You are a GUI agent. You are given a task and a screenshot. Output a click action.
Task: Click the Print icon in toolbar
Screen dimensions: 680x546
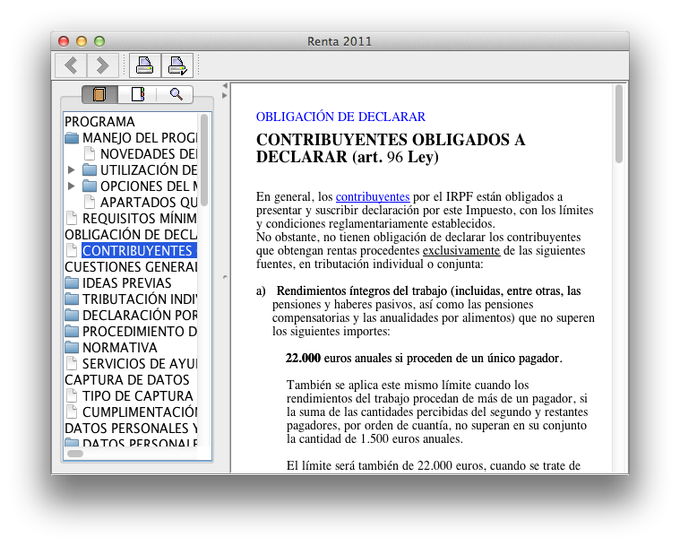click(x=145, y=65)
